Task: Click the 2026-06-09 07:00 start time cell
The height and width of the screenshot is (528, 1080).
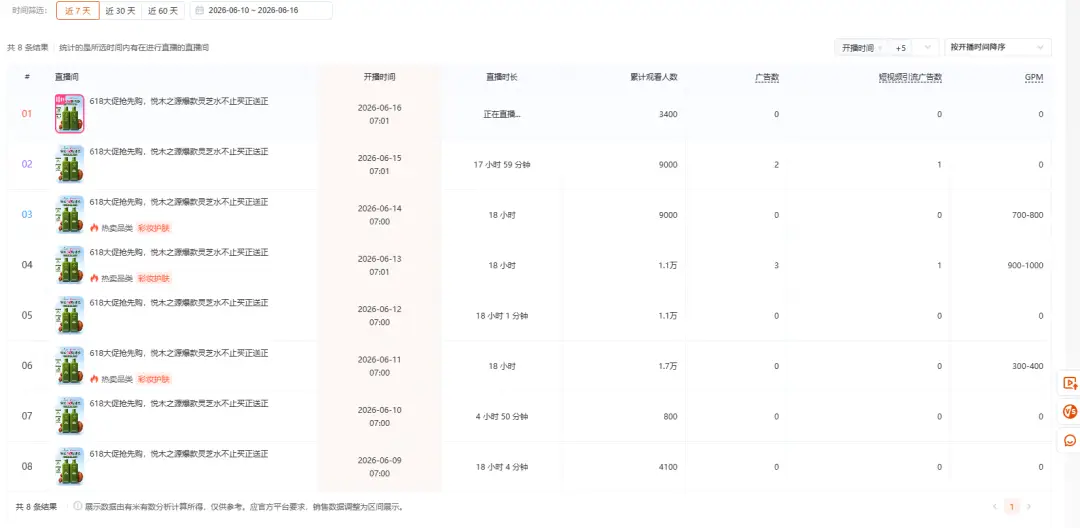Action: pos(380,467)
